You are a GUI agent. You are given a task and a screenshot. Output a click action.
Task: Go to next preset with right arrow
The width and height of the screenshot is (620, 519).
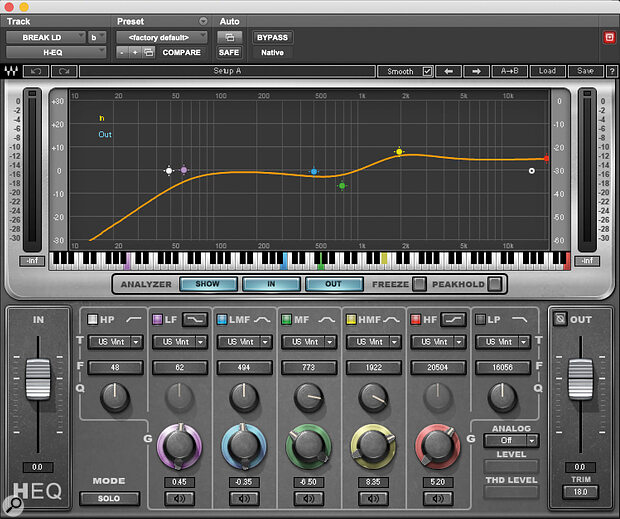point(476,72)
